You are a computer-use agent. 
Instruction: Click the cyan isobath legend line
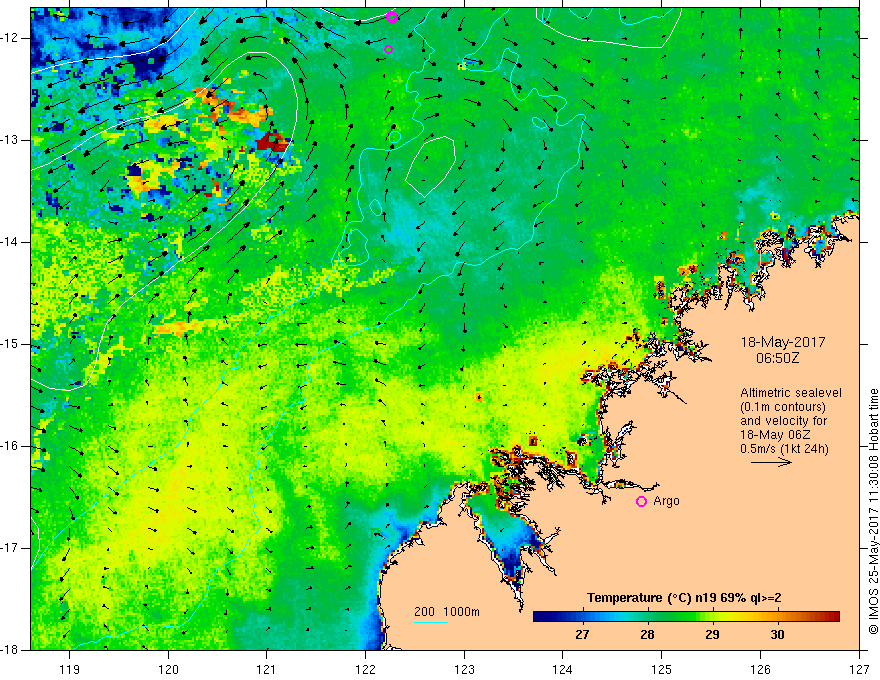tap(430, 622)
